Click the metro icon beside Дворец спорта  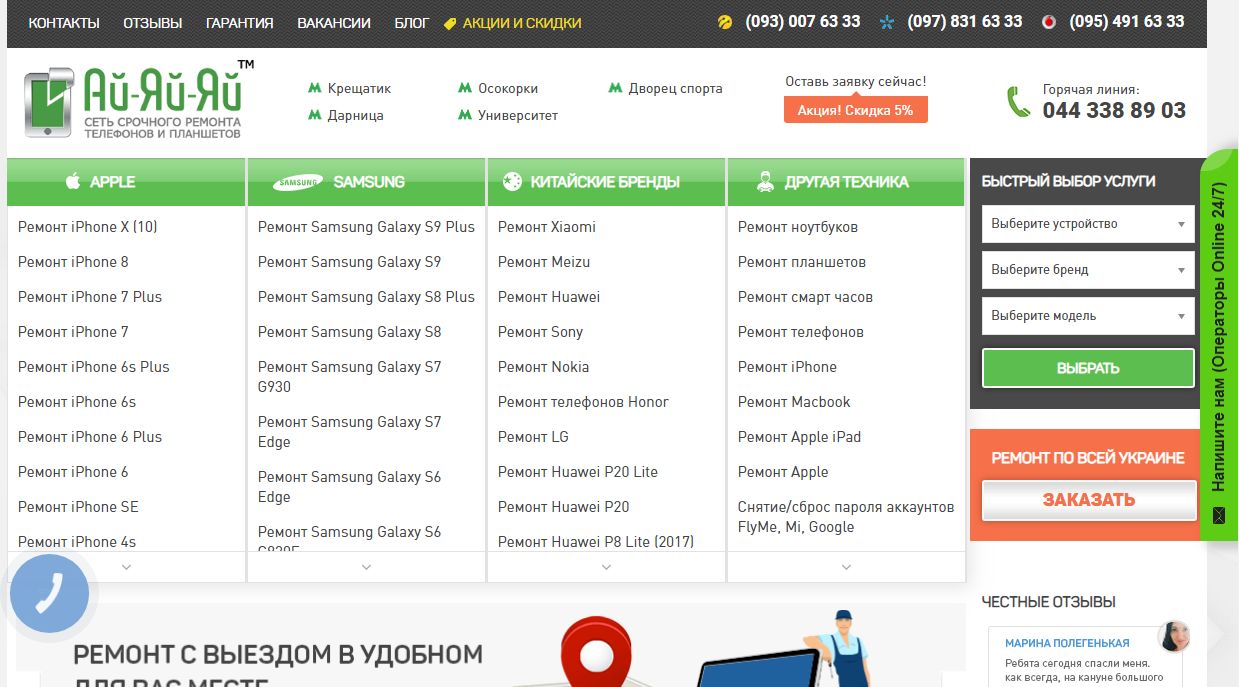point(615,88)
